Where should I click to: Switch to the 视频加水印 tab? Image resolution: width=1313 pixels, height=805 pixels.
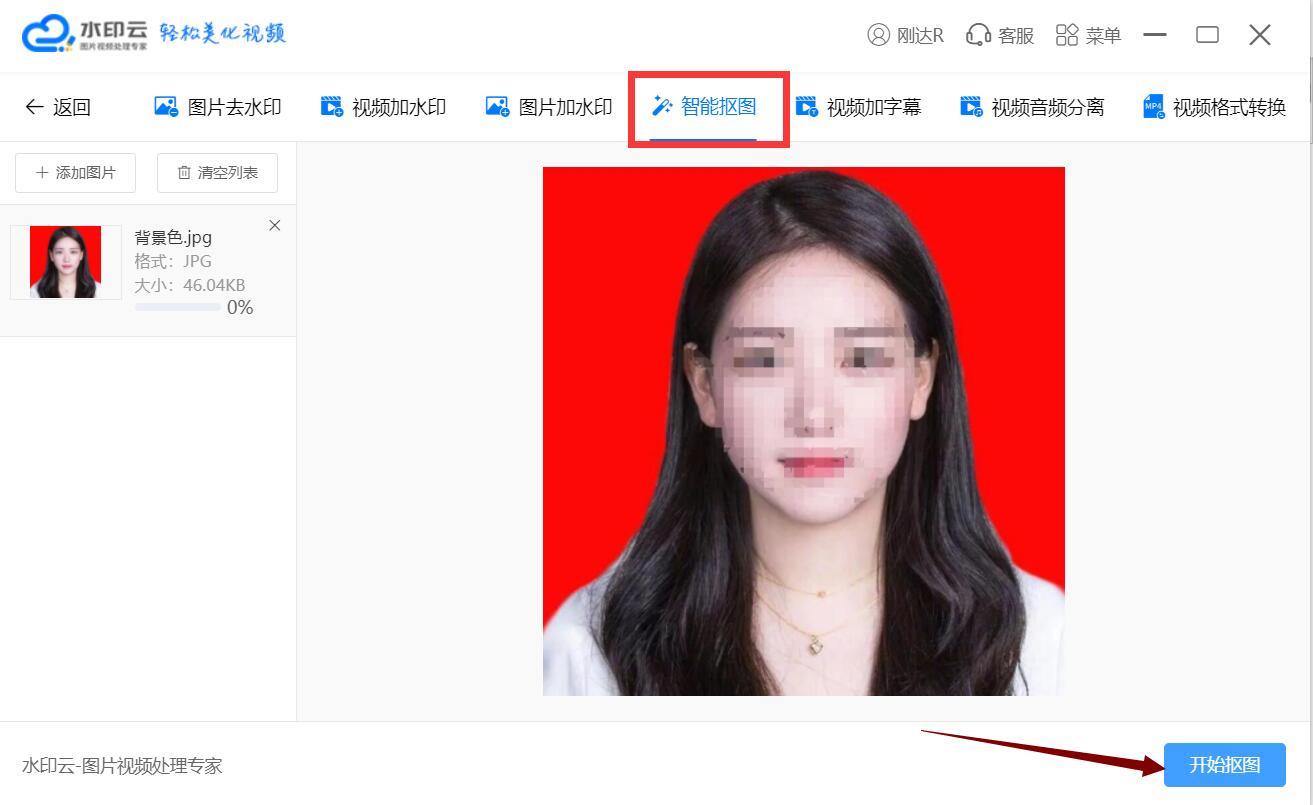coord(383,107)
